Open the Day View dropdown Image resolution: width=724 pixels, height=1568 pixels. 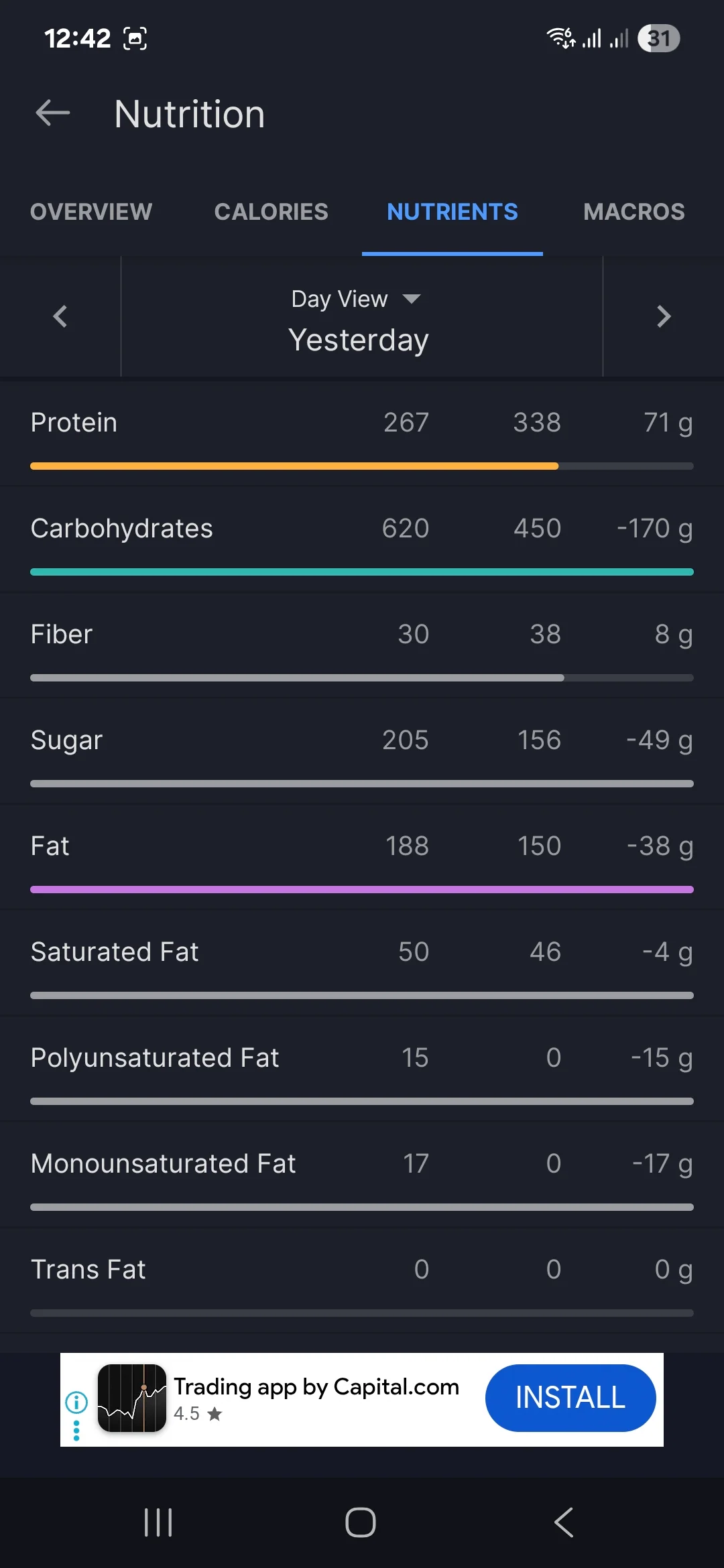355,299
